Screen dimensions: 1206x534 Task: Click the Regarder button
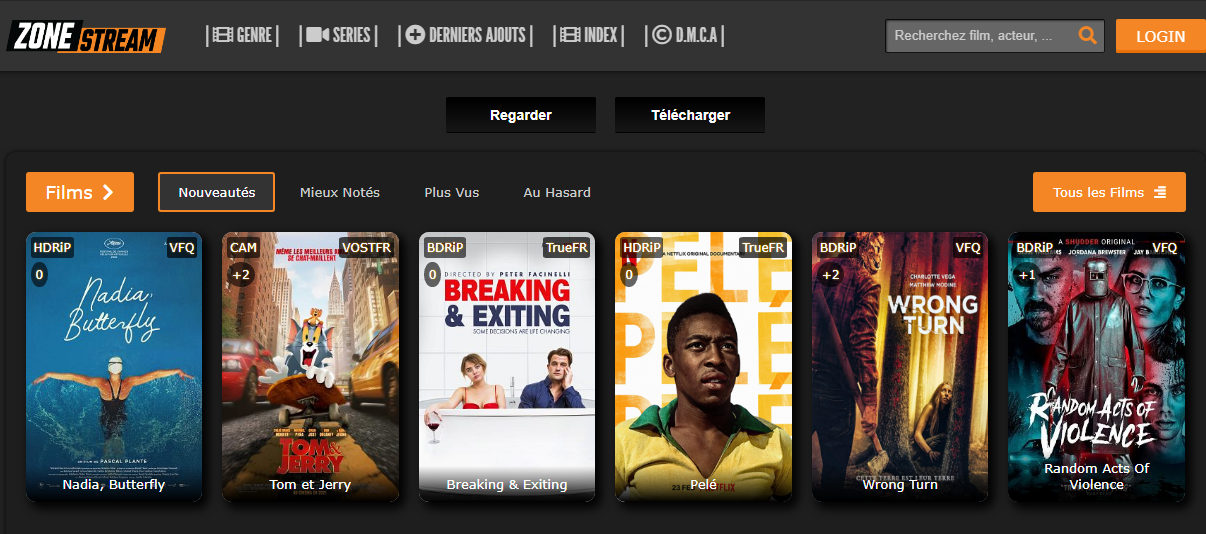click(521, 115)
